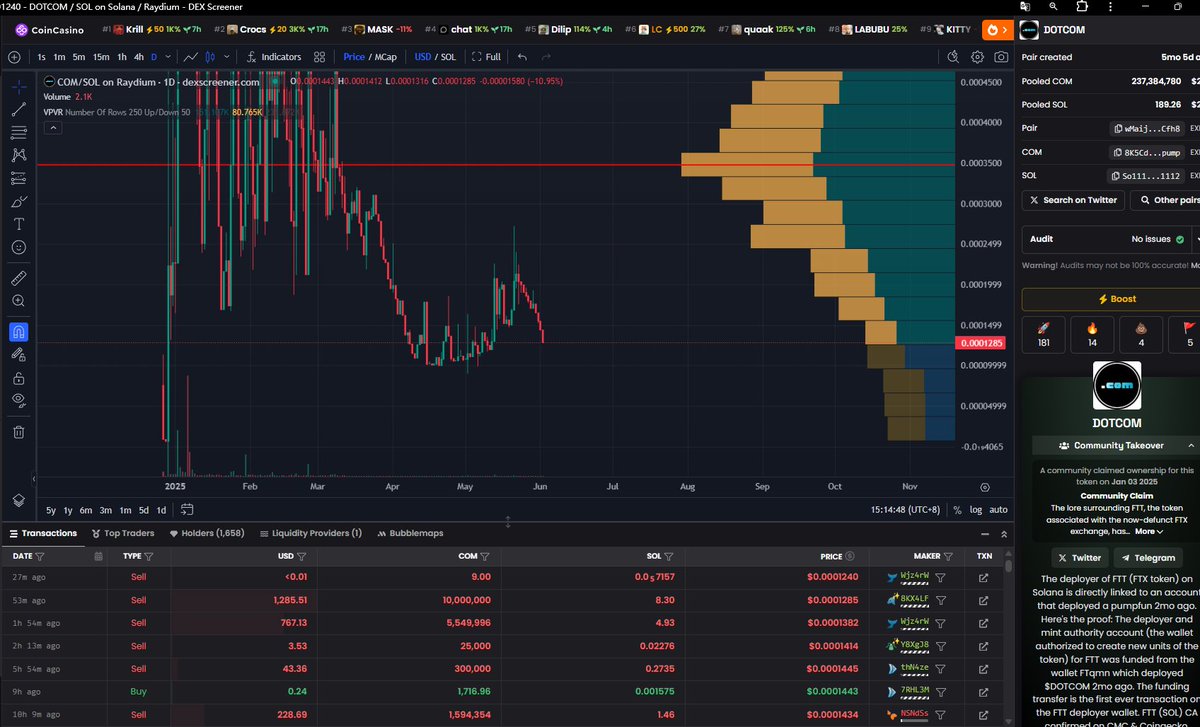Open the forecasting and measurement tools
Screen dimensions: 1200x727
pos(18,178)
